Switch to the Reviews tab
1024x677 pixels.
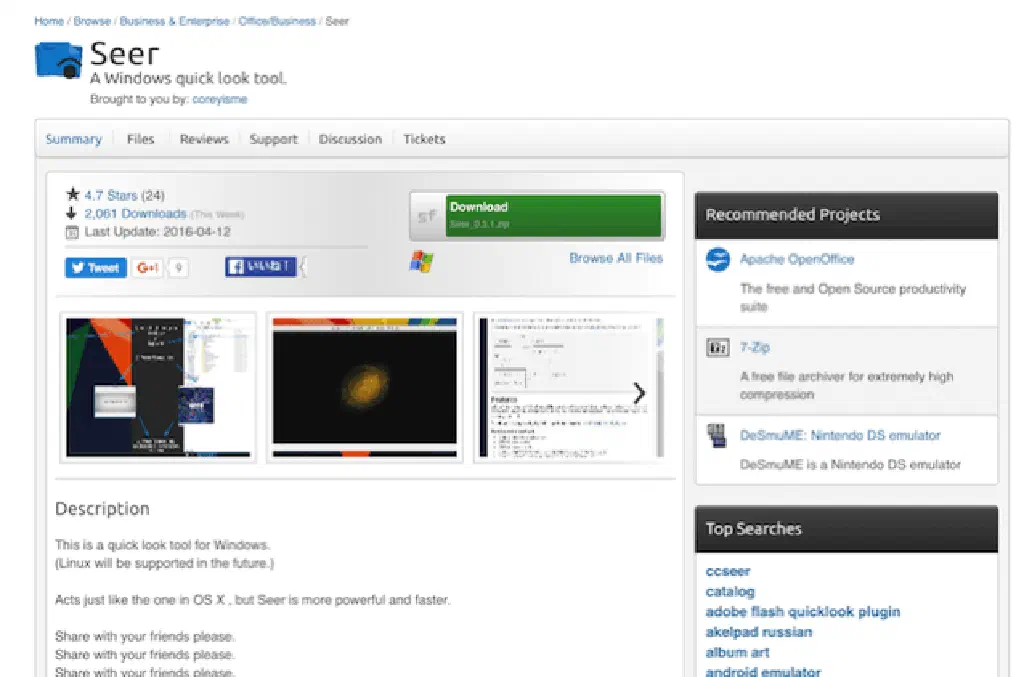pyautogui.click(x=204, y=139)
